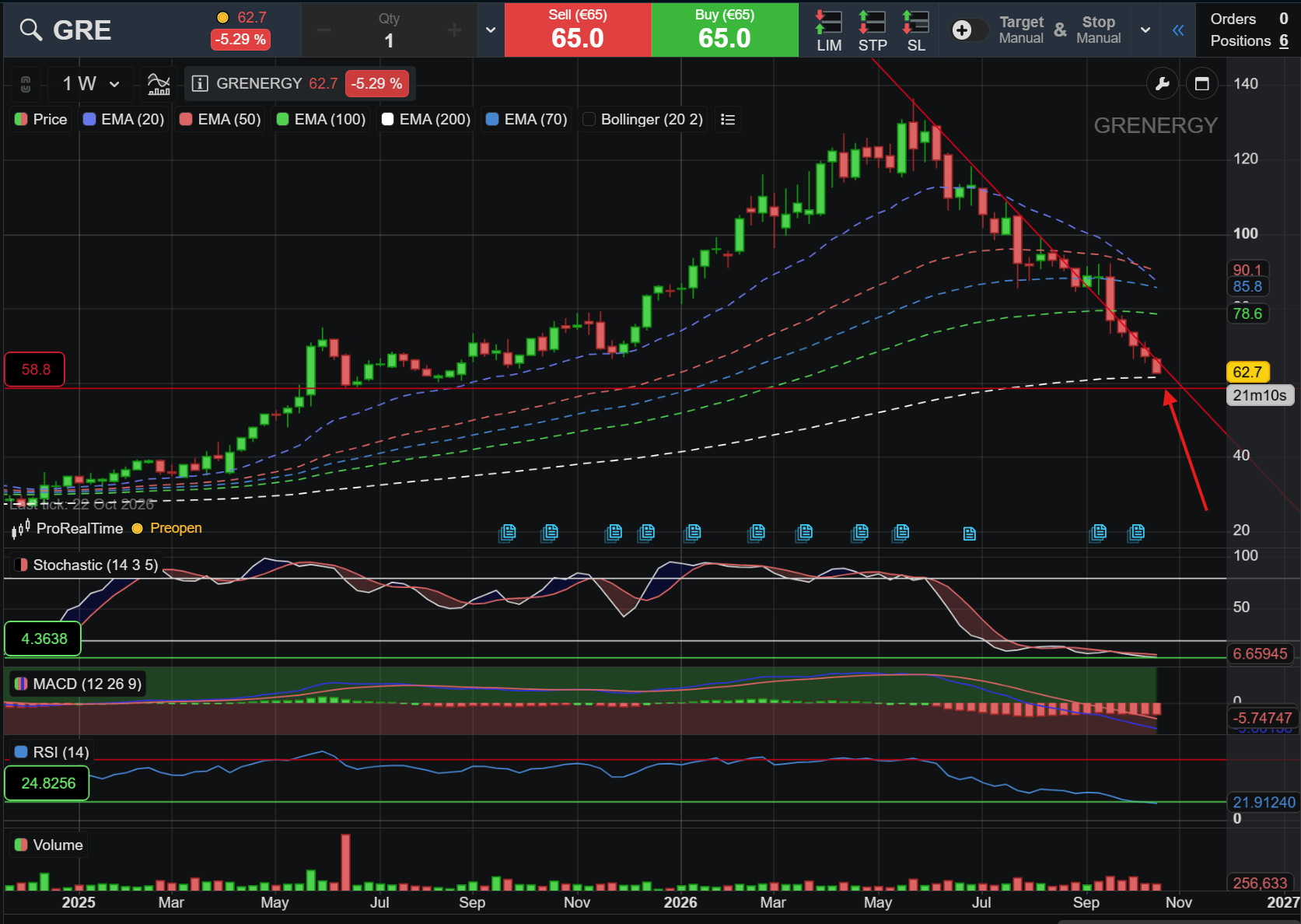Open the Stop Manual setting

[1098, 30]
